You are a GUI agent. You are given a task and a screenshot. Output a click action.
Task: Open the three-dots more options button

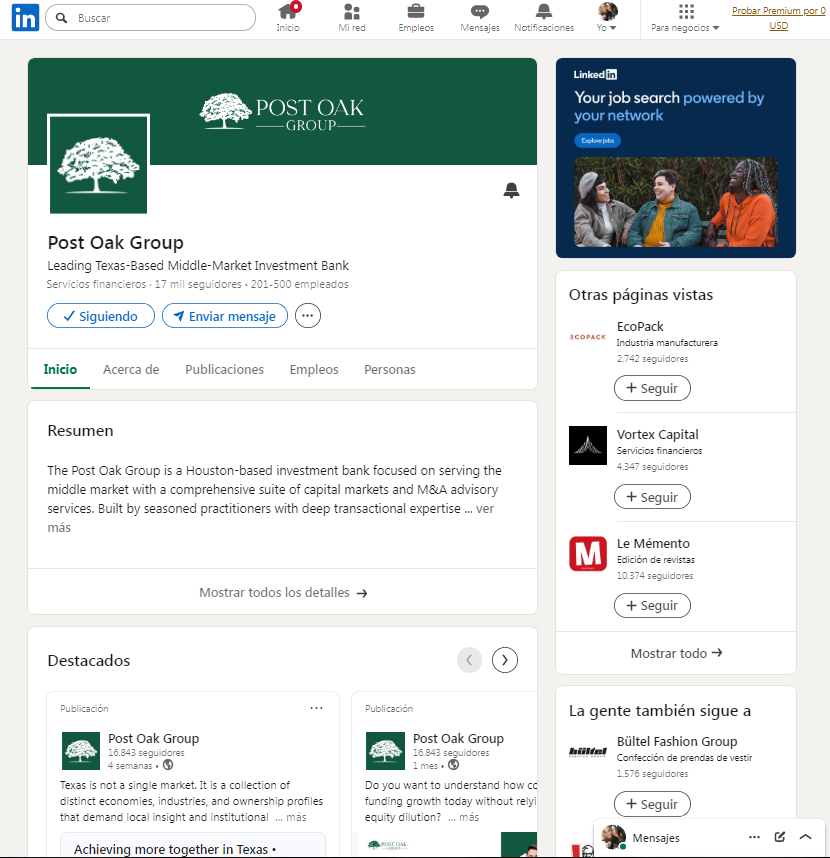(308, 316)
